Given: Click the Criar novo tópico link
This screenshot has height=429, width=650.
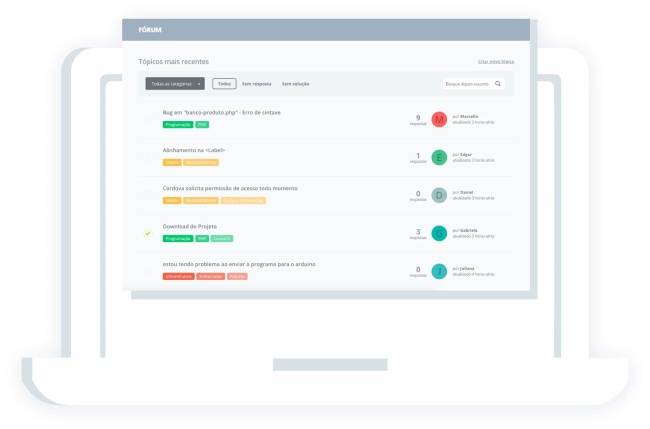Looking at the screenshot, I should (x=496, y=62).
